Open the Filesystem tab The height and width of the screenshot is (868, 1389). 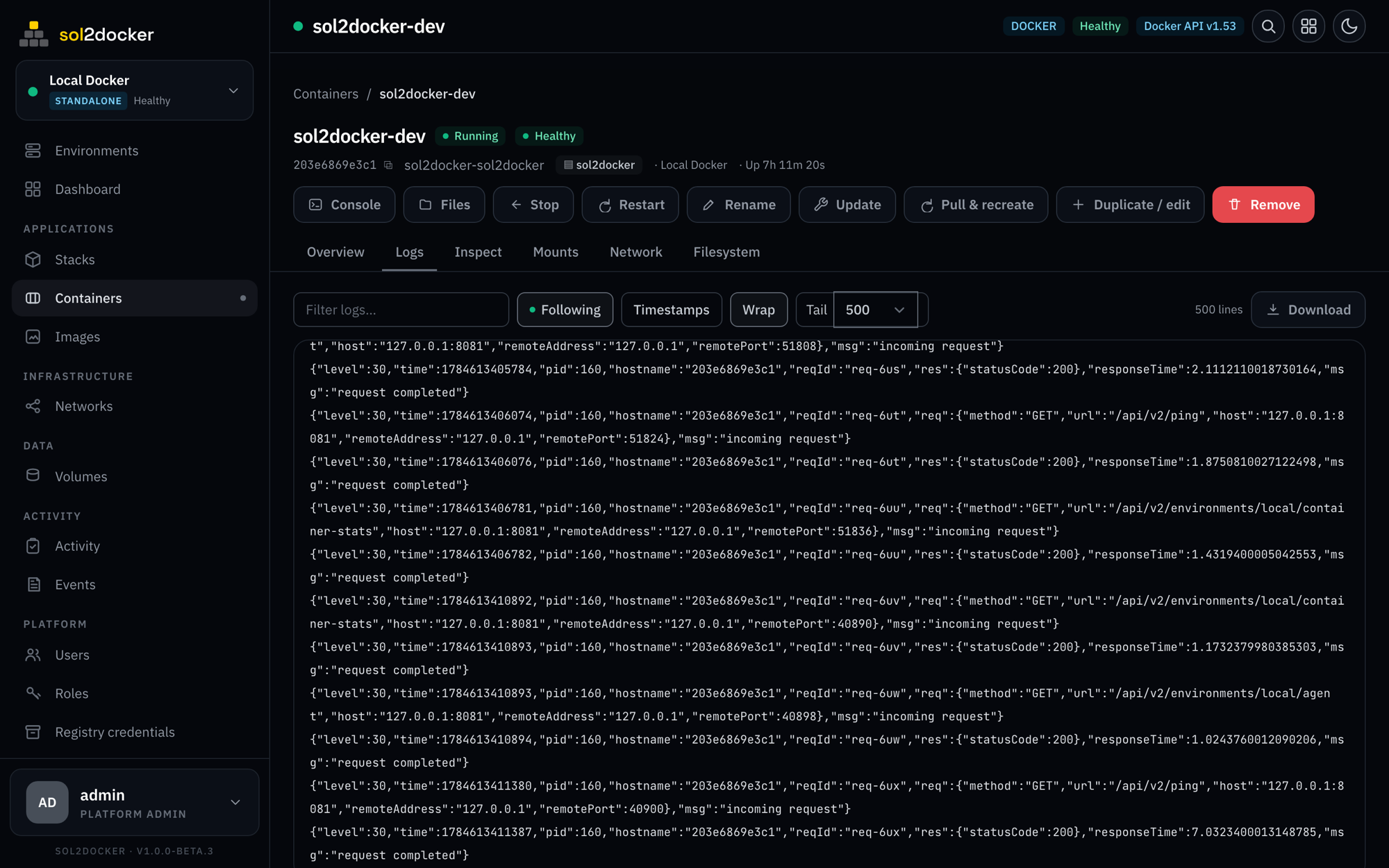click(726, 252)
